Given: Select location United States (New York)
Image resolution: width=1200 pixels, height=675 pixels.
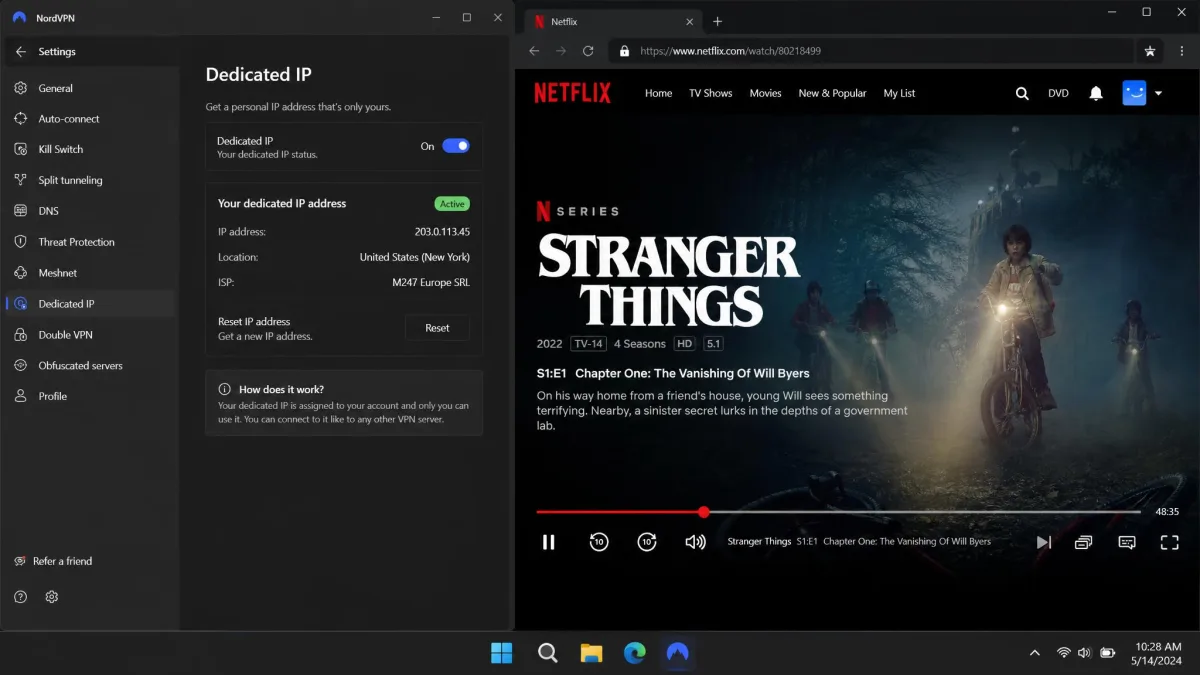Looking at the screenshot, I should click(415, 257).
